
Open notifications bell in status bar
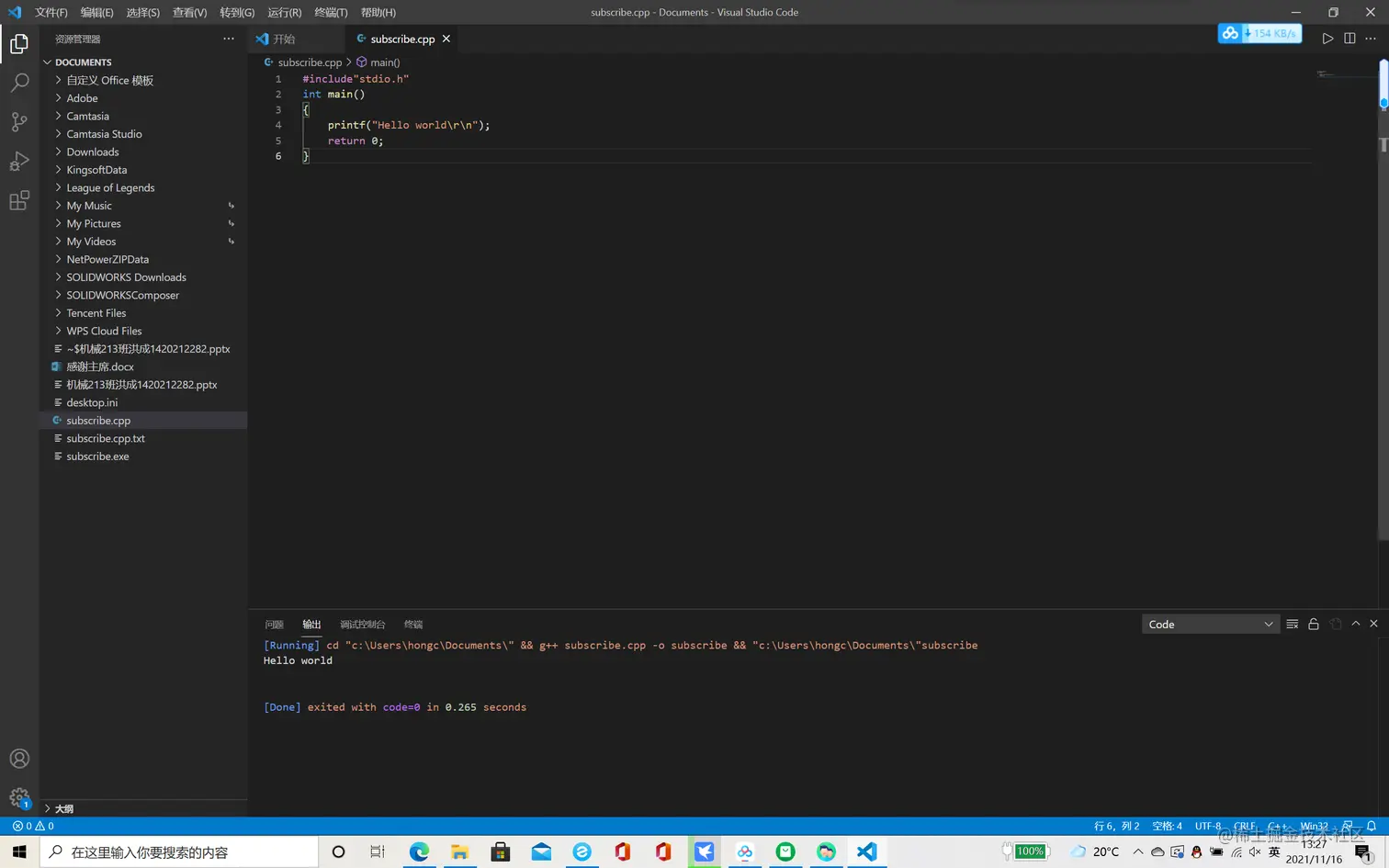pyautogui.click(x=1372, y=826)
